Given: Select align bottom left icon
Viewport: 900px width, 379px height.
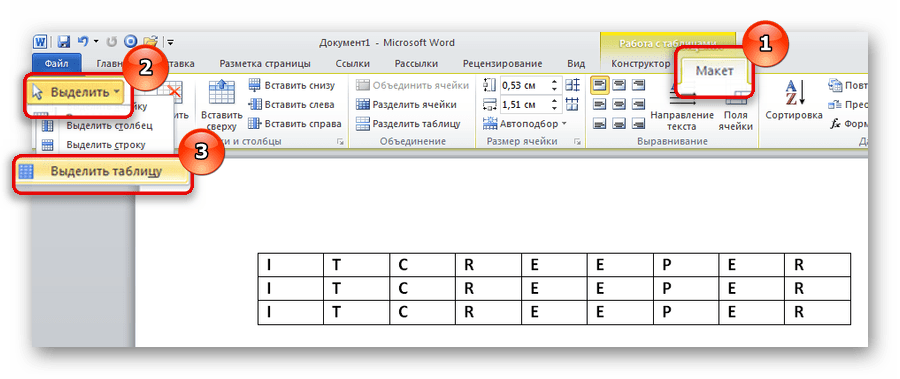Looking at the screenshot, I should tap(599, 123).
